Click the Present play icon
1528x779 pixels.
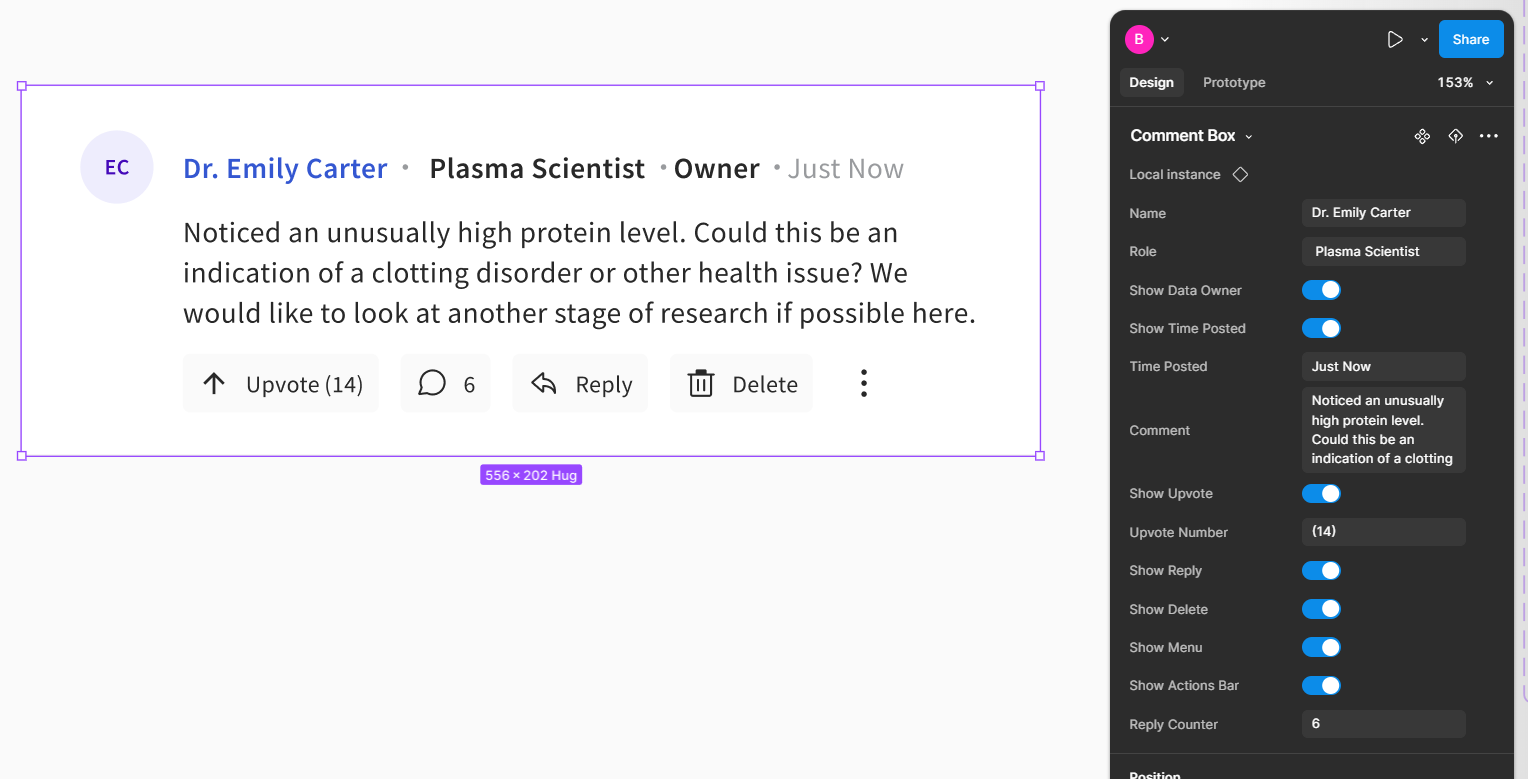click(1395, 40)
